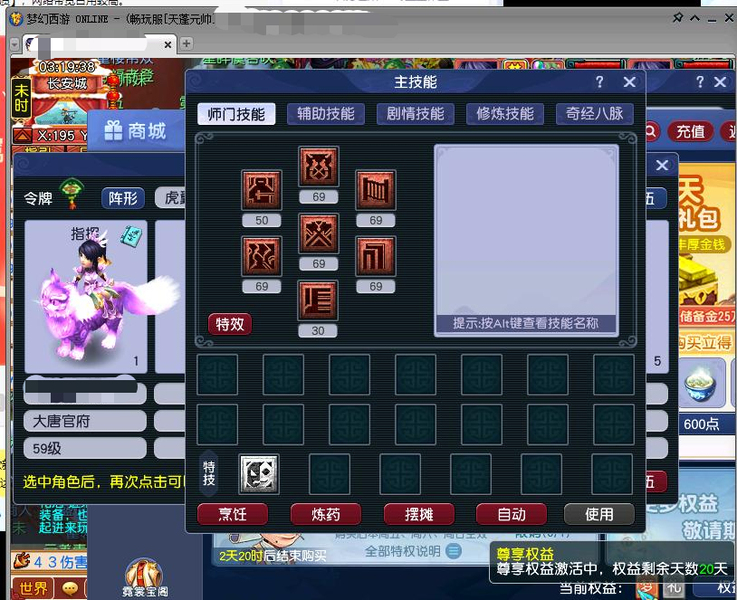Click the 摆摊 stall button

[419, 514]
